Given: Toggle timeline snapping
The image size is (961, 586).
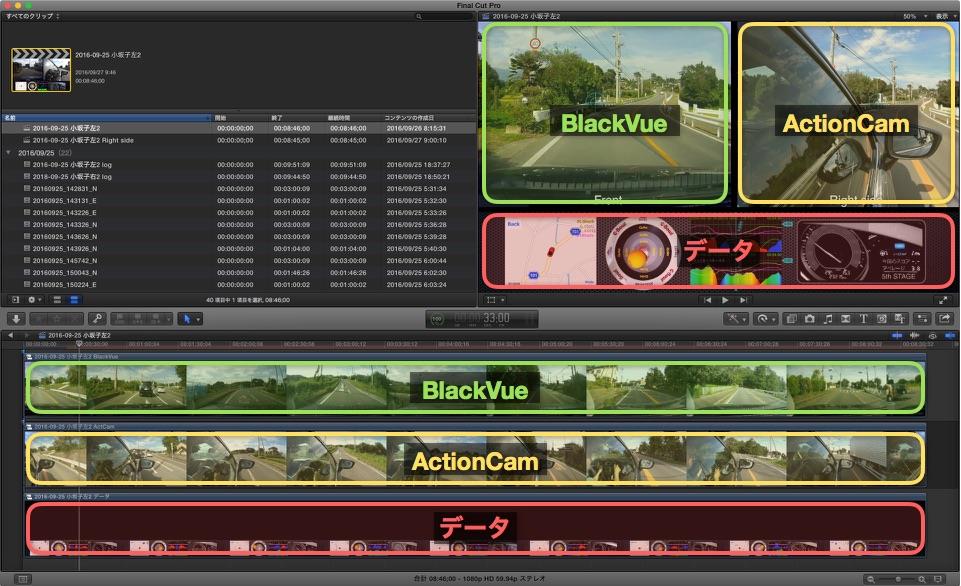Looking at the screenshot, I should click(950, 335).
